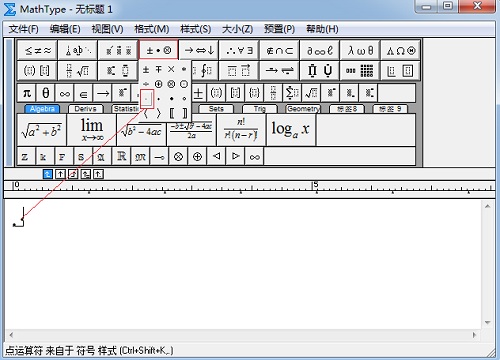This screenshot has height=360, width=500.
Task: Open the fence templates palette
Action: coord(37,70)
